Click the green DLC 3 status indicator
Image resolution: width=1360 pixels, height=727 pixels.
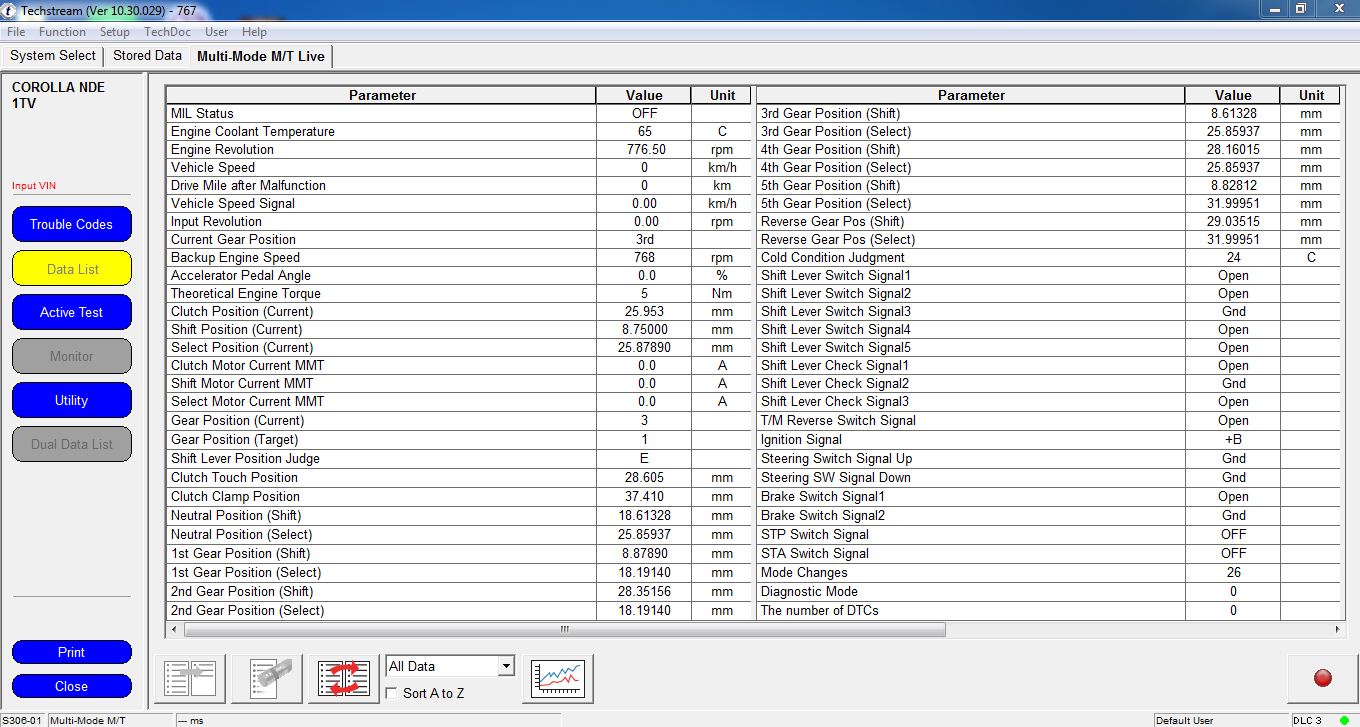pyautogui.click(x=1344, y=720)
